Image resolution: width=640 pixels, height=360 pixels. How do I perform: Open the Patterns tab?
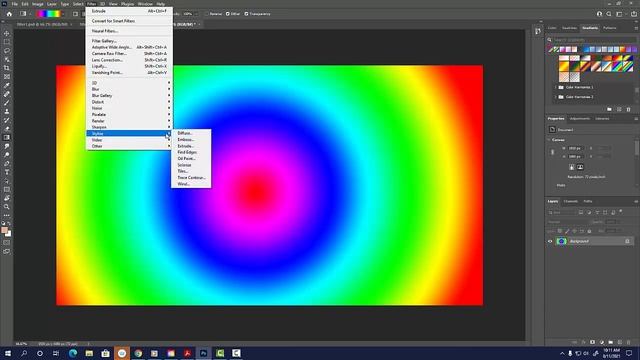(610, 28)
